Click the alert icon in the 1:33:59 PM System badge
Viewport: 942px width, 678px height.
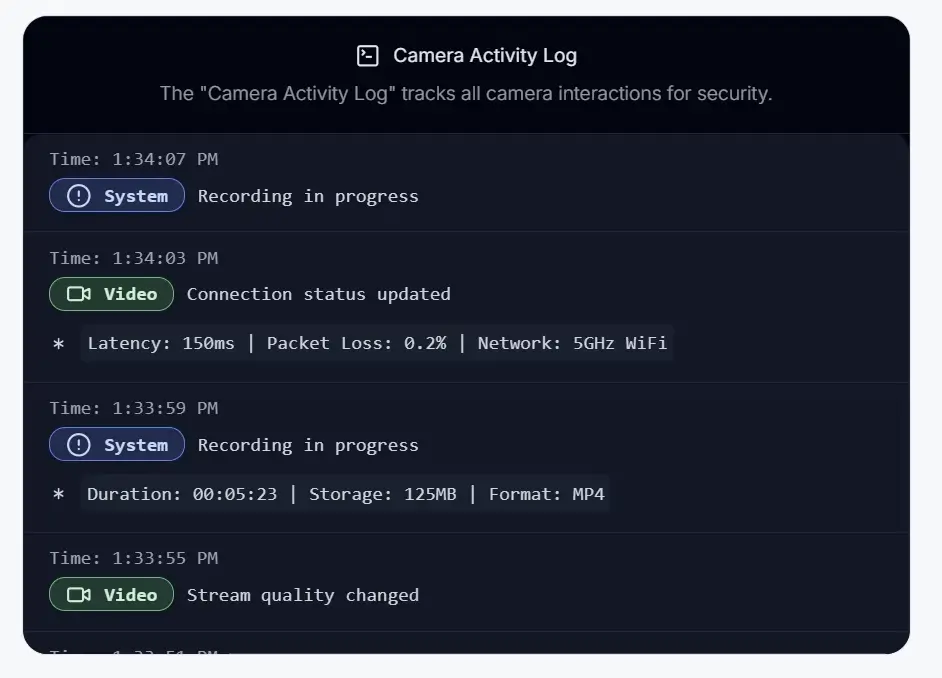(x=78, y=445)
